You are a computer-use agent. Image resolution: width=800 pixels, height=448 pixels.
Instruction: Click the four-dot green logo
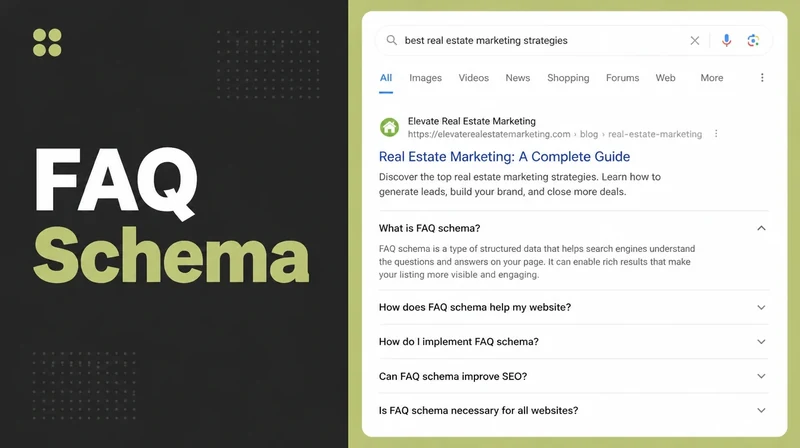(x=47, y=42)
